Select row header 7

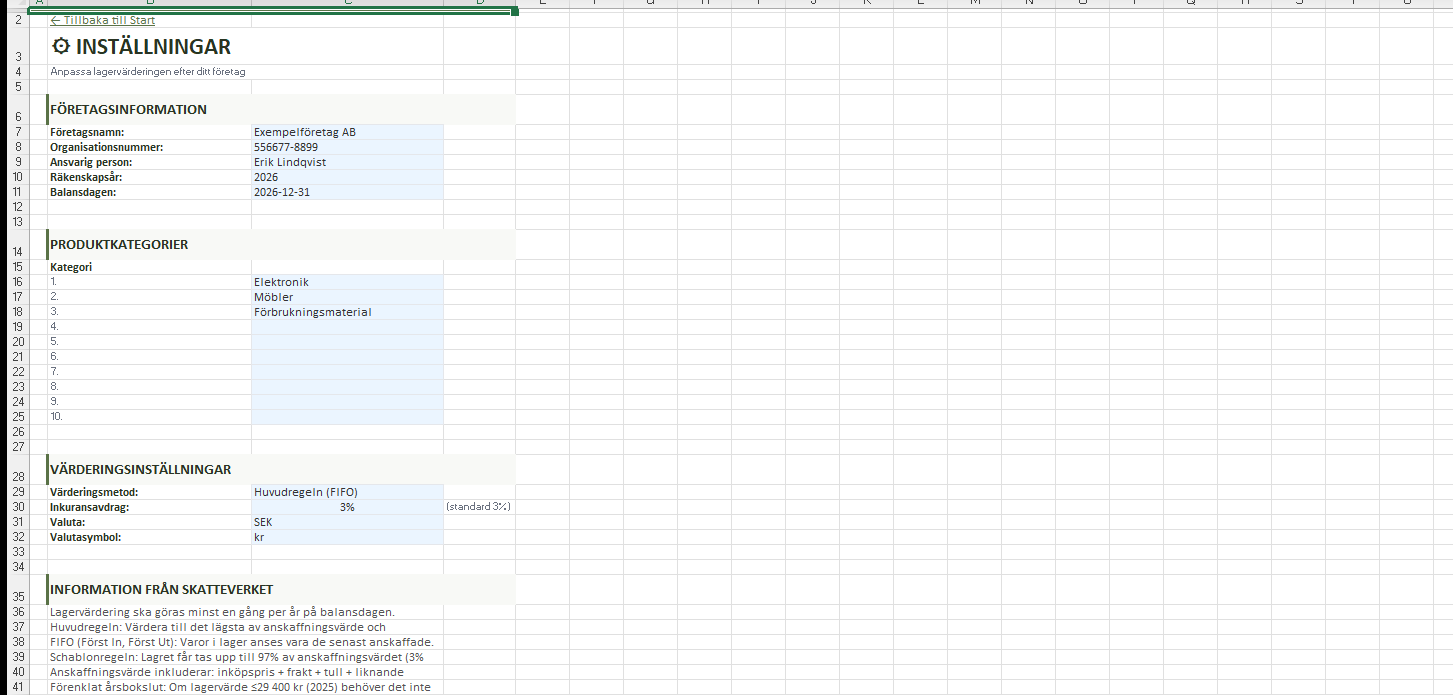click(x=18, y=132)
